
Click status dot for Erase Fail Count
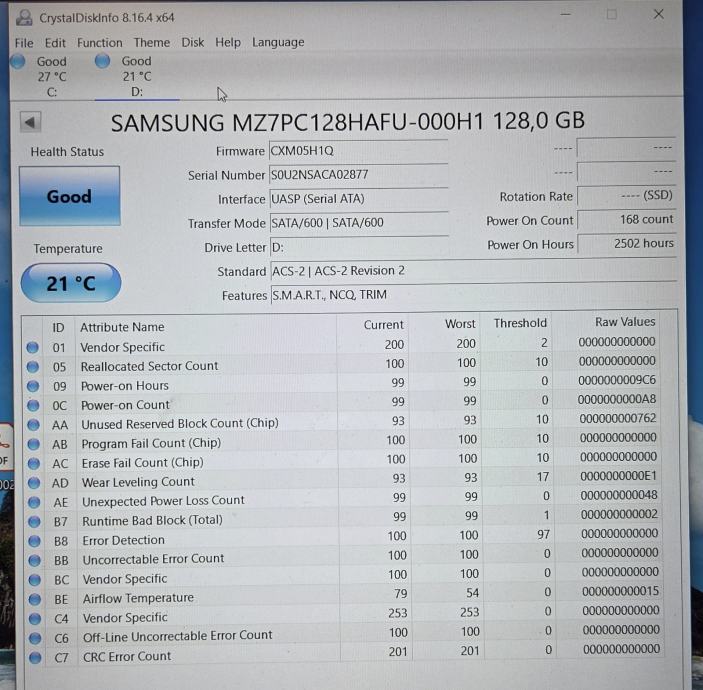click(34, 464)
